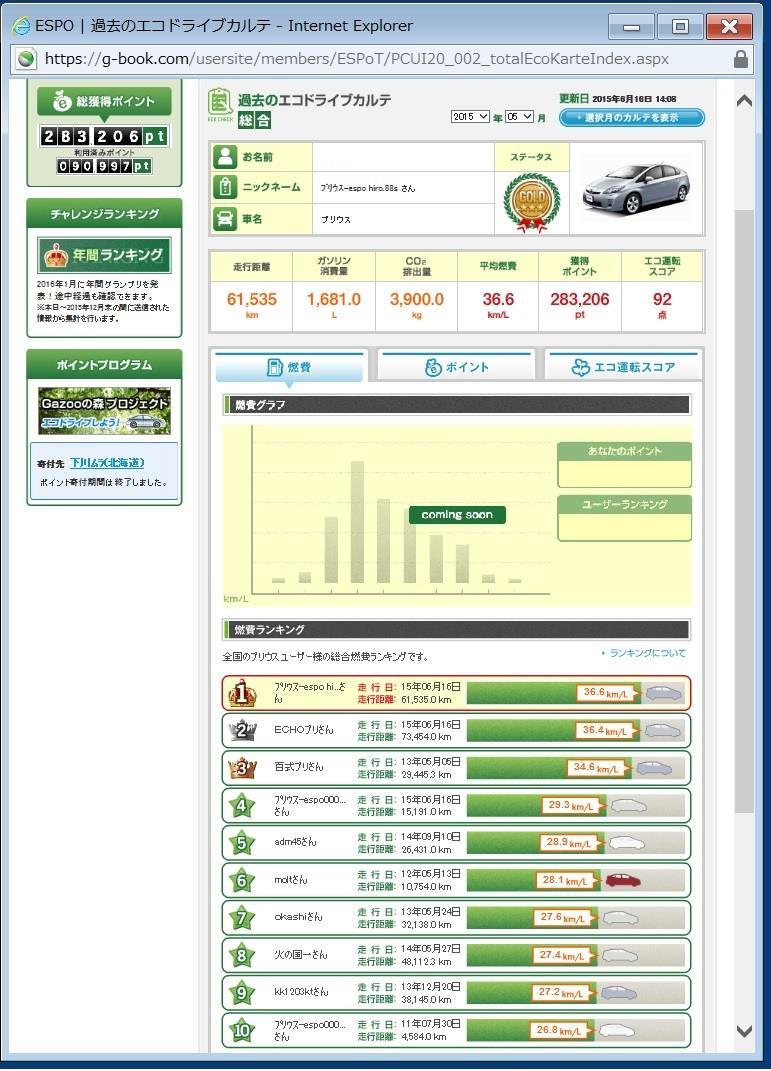The width and height of the screenshot is (771, 1071).
Task: Click the car icon in the 百式プリ ranking row
Action: 654,768
